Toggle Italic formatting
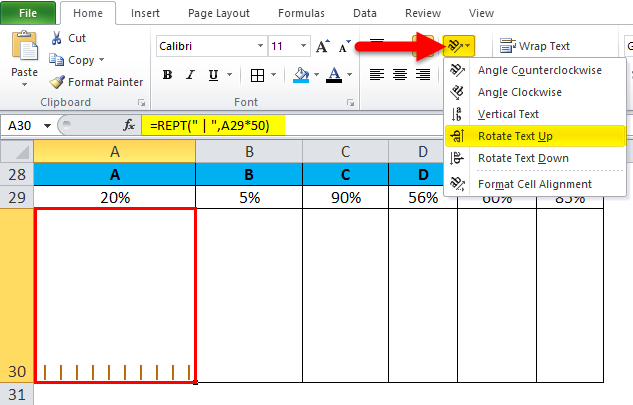This screenshot has height=405, width=633. [x=190, y=75]
